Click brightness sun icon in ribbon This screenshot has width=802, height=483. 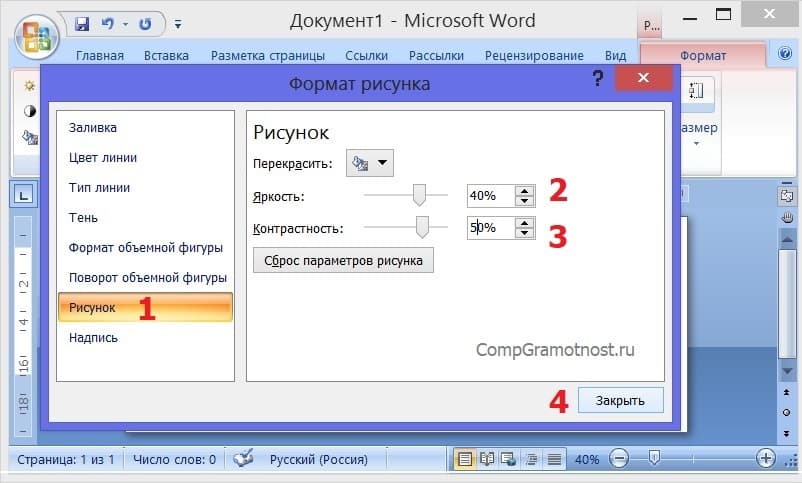click(x=30, y=85)
